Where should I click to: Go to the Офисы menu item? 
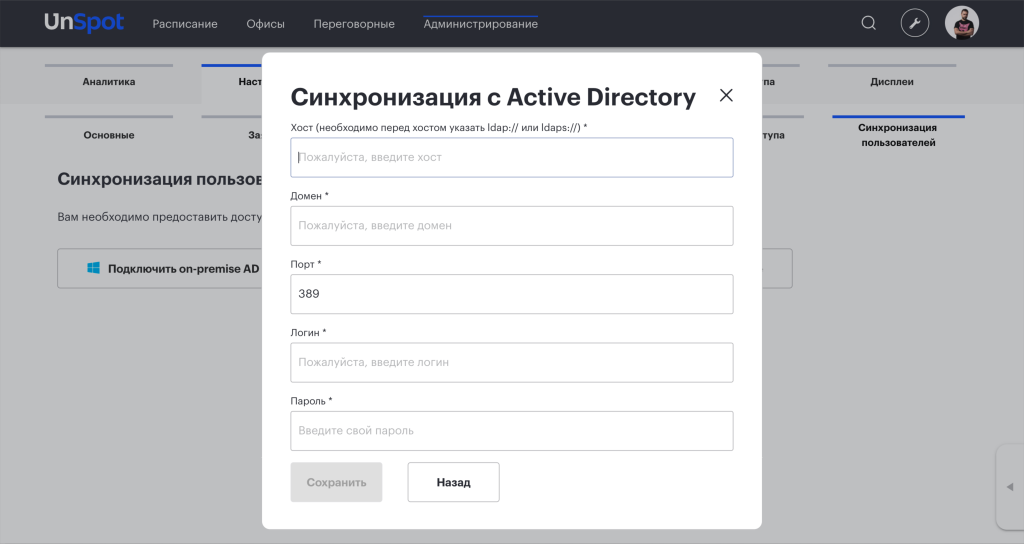[x=265, y=24]
